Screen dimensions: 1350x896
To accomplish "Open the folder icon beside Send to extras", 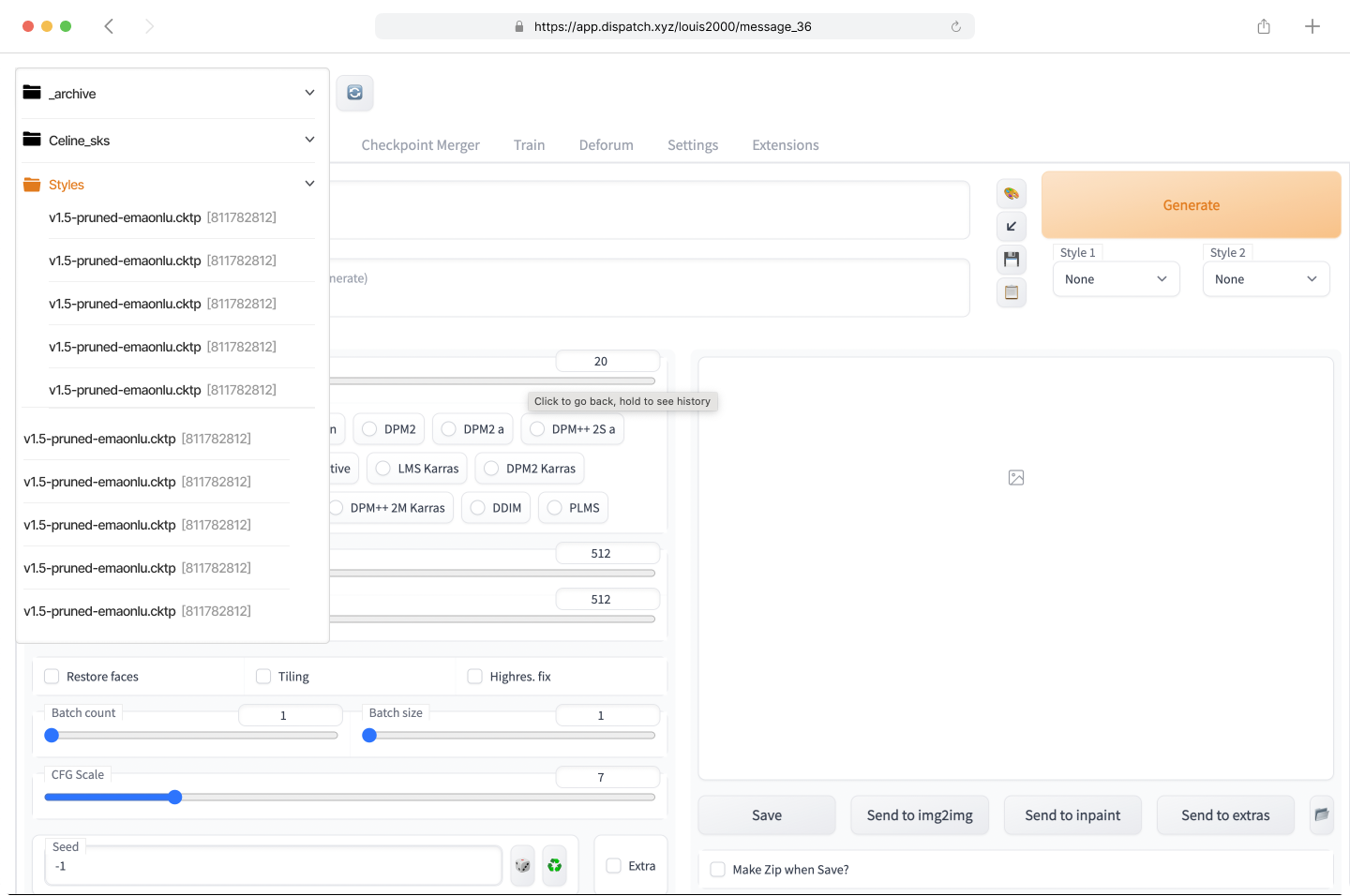I will (x=1322, y=815).
